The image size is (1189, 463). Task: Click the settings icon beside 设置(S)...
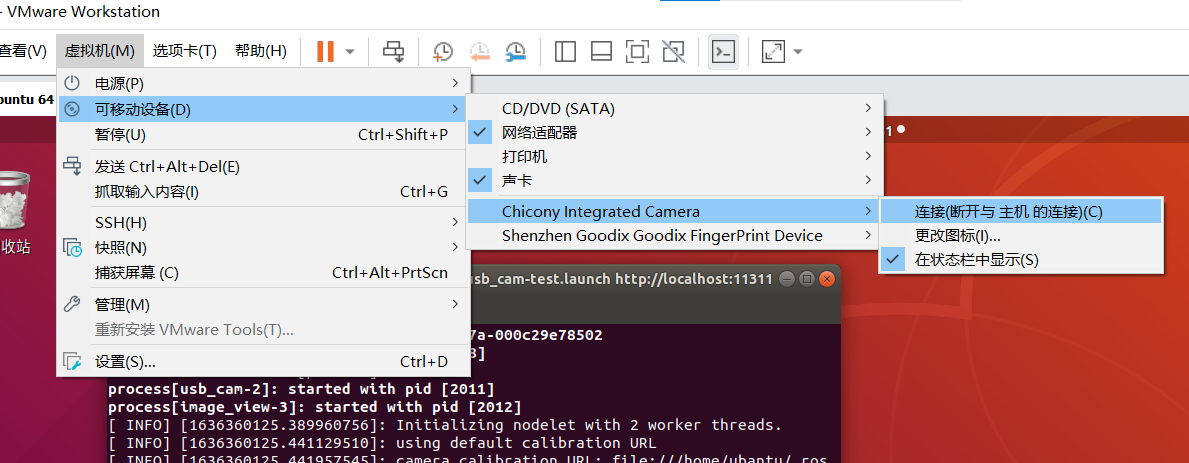[72, 361]
